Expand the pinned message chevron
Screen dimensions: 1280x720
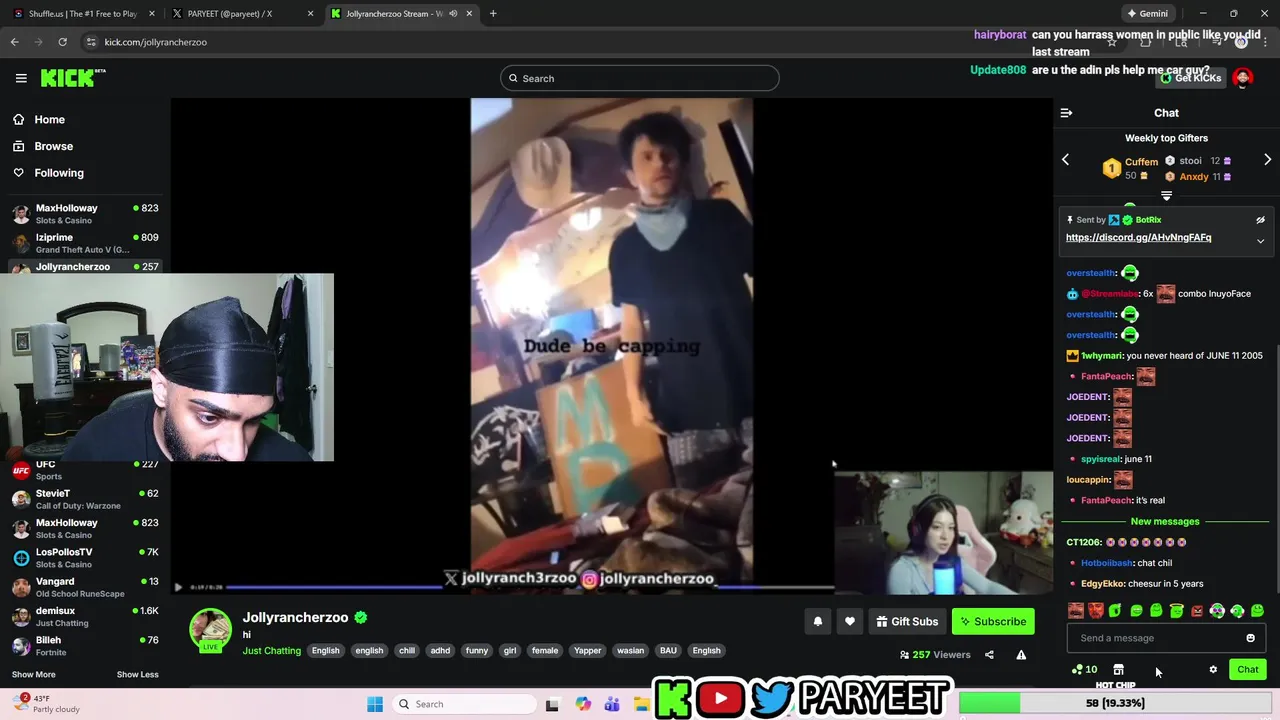[1260, 241]
